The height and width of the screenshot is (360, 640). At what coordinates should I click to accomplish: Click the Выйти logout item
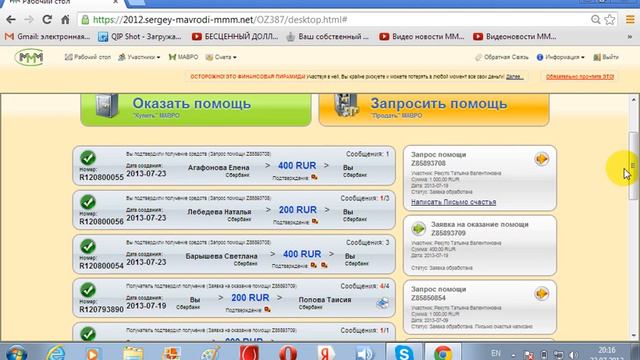coord(606,57)
